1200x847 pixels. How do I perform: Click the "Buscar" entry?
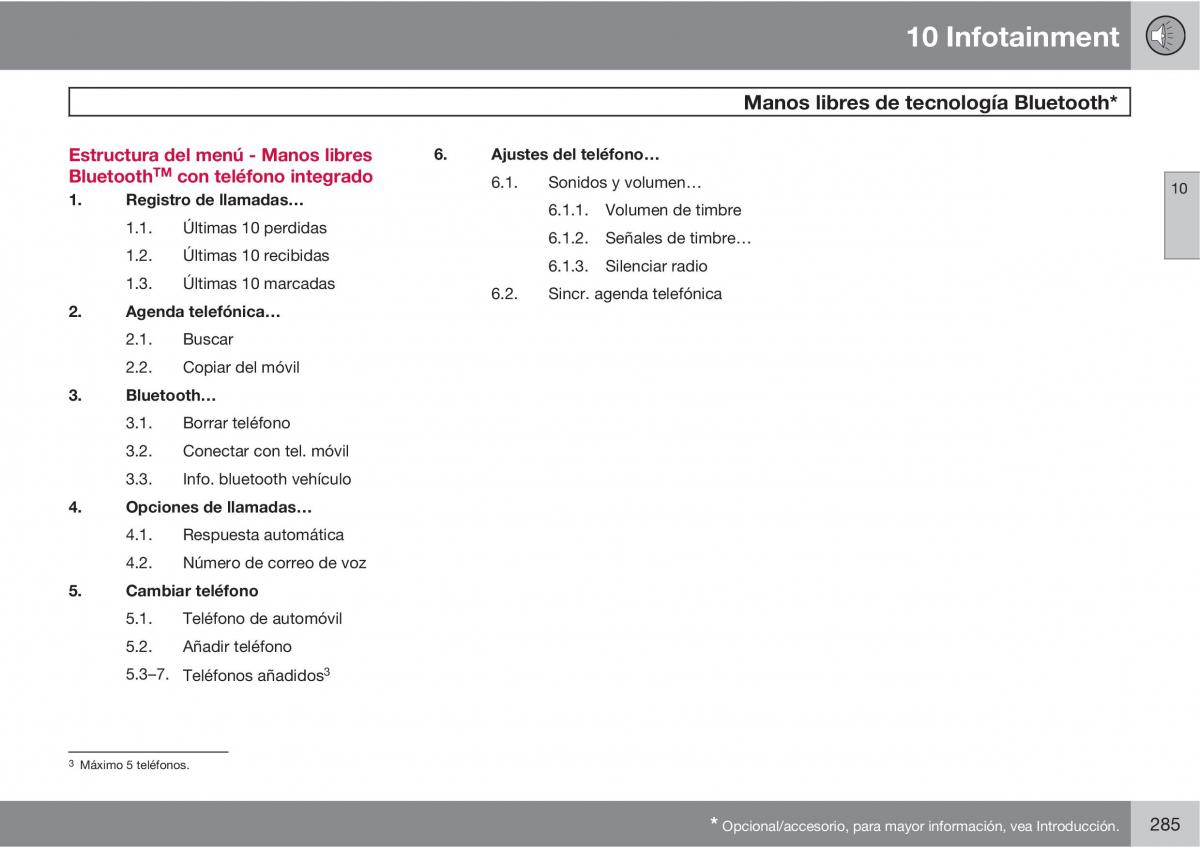pyautogui.click(x=208, y=340)
